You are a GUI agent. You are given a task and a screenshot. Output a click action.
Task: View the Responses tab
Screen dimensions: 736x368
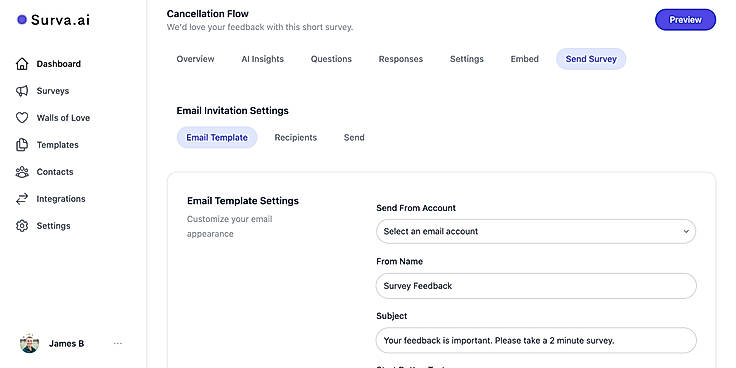click(x=401, y=59)
